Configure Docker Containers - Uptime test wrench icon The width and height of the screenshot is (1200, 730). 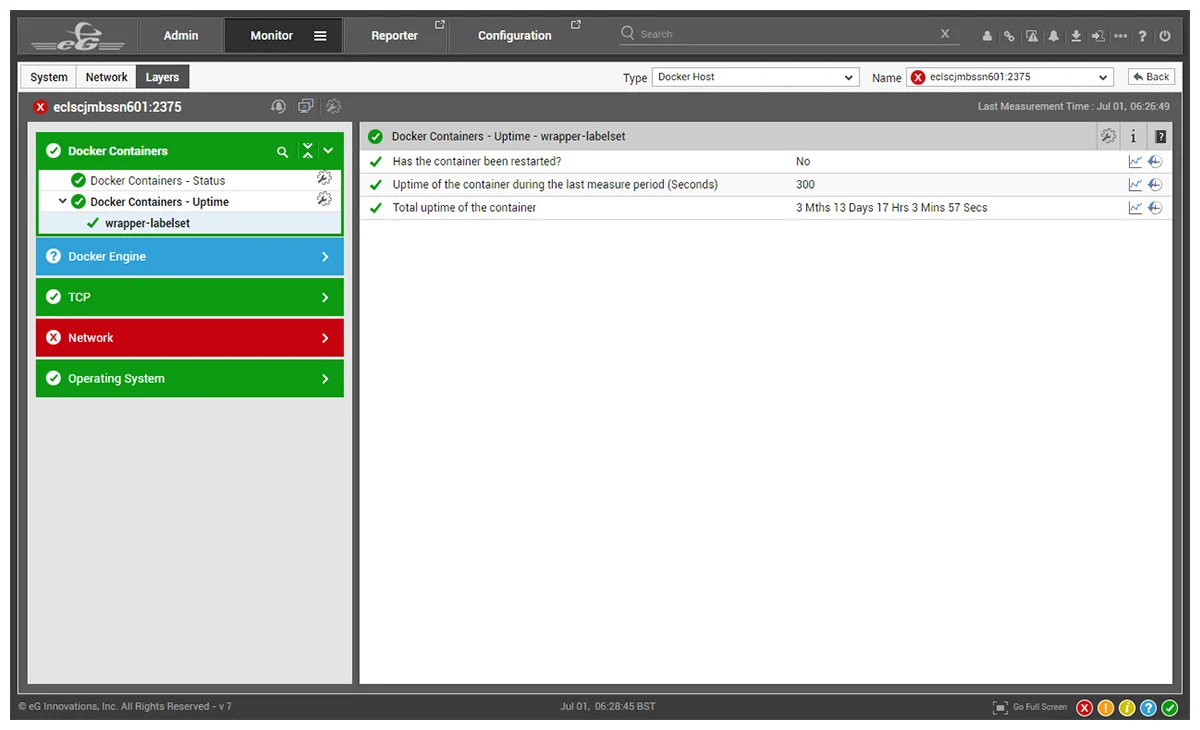pyautogui.click(x=324, y=199)
